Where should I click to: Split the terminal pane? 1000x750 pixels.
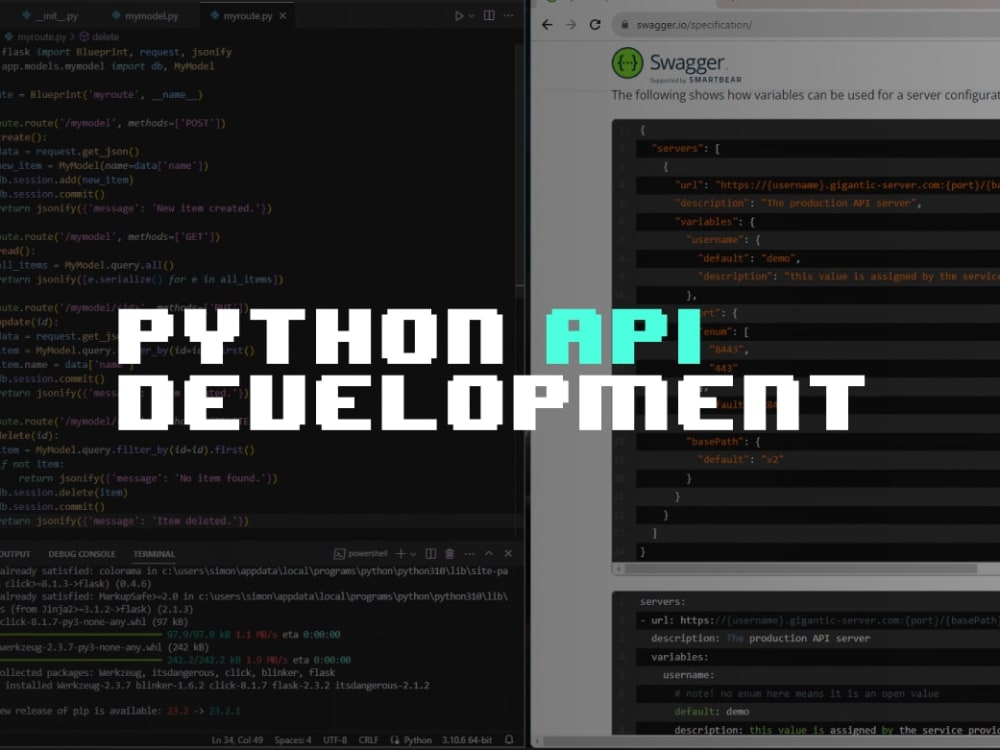tap(431, 554)
